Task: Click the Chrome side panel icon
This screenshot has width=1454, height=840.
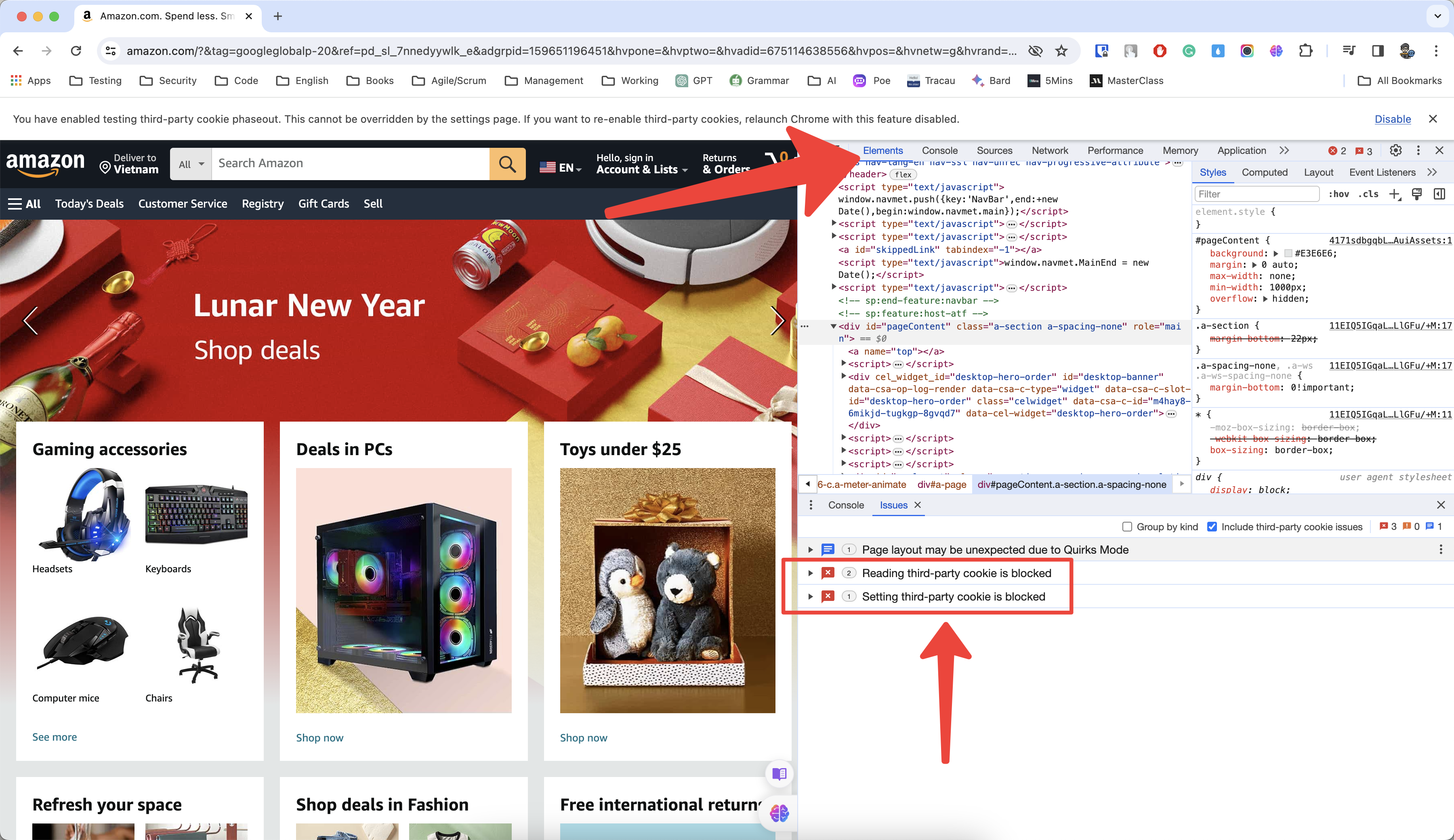Action: point(1378,51)
